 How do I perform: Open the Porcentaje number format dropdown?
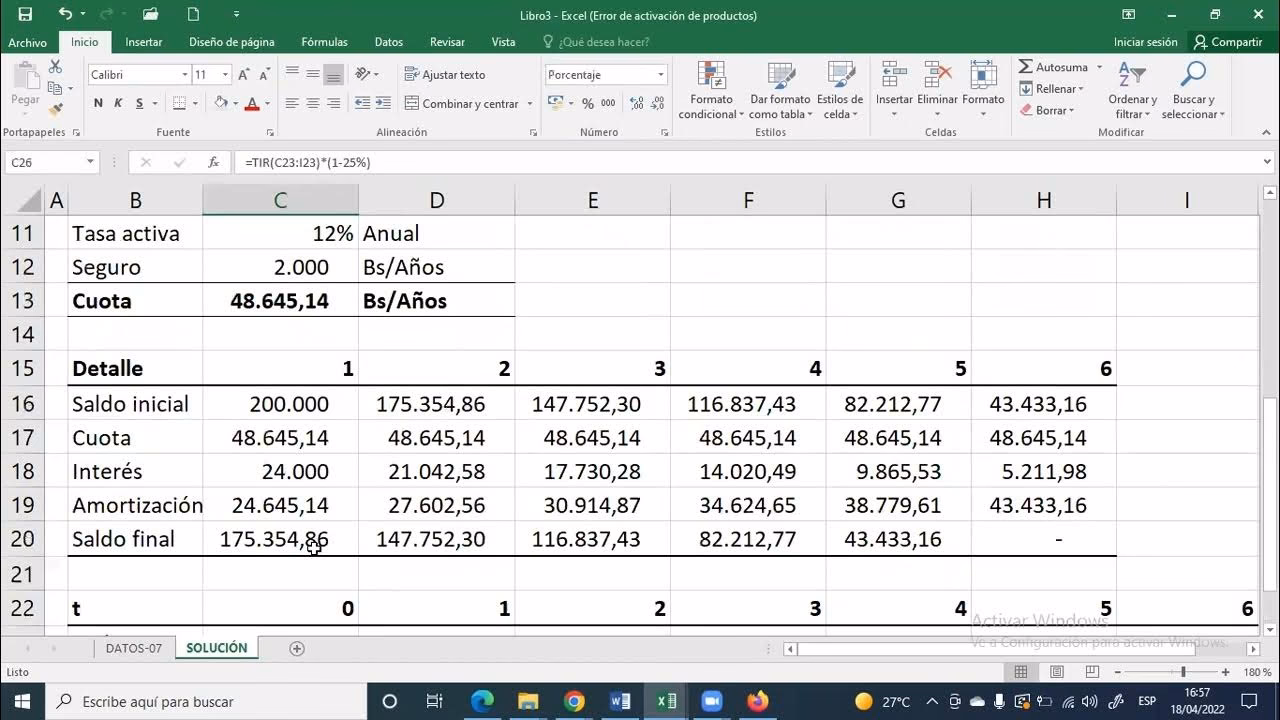click(660, 75)
